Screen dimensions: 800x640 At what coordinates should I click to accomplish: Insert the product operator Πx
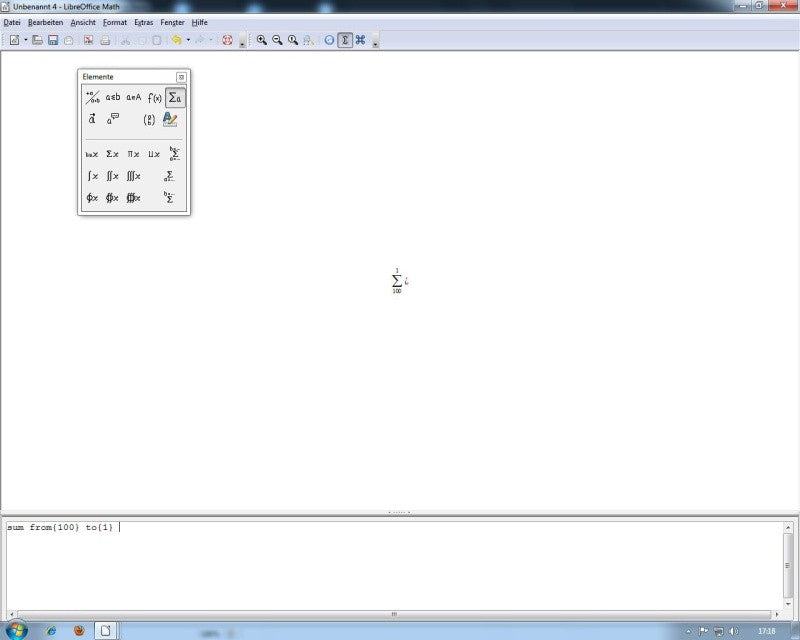tap(133, 154)
